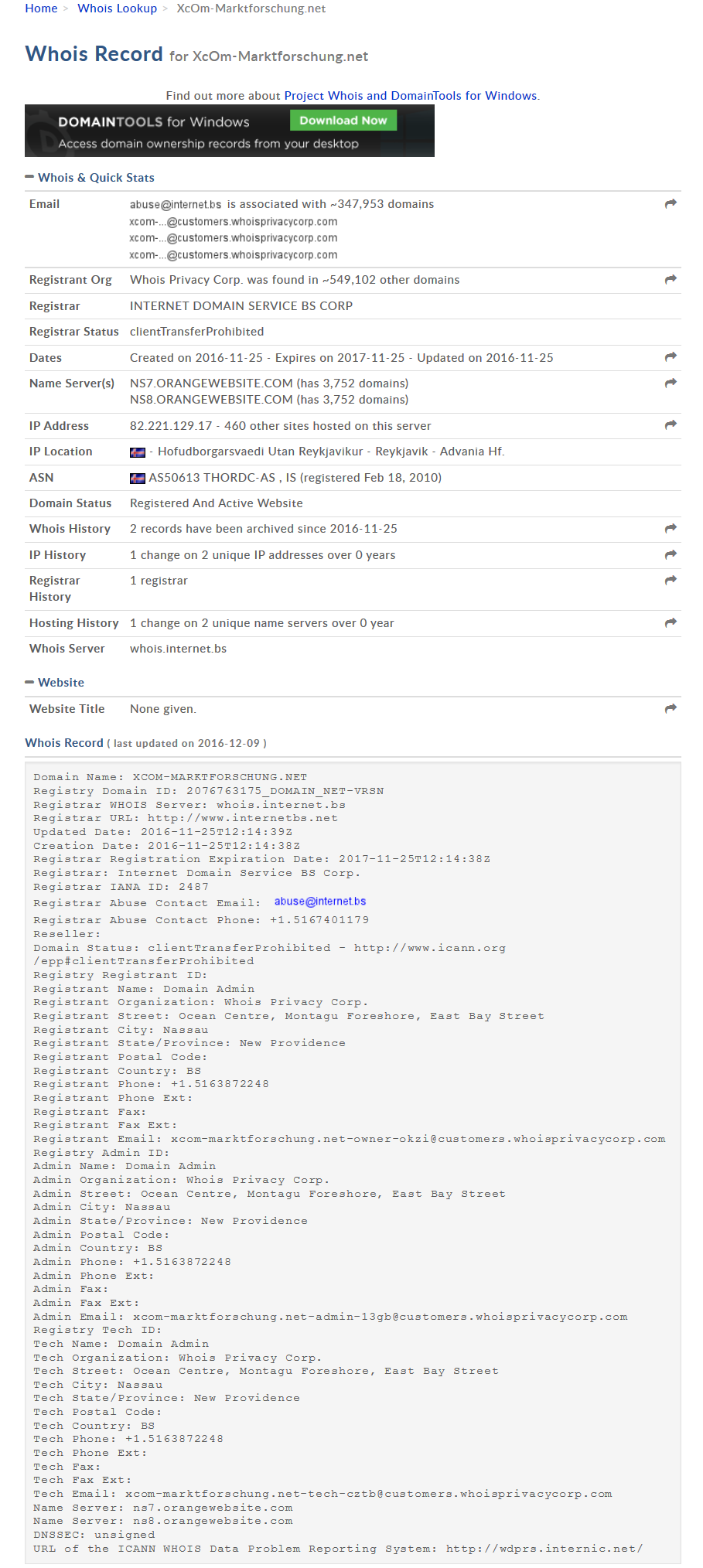Screen dimensions: 703x1568
Task: Collapse the Website section
Action: point(29,682)
